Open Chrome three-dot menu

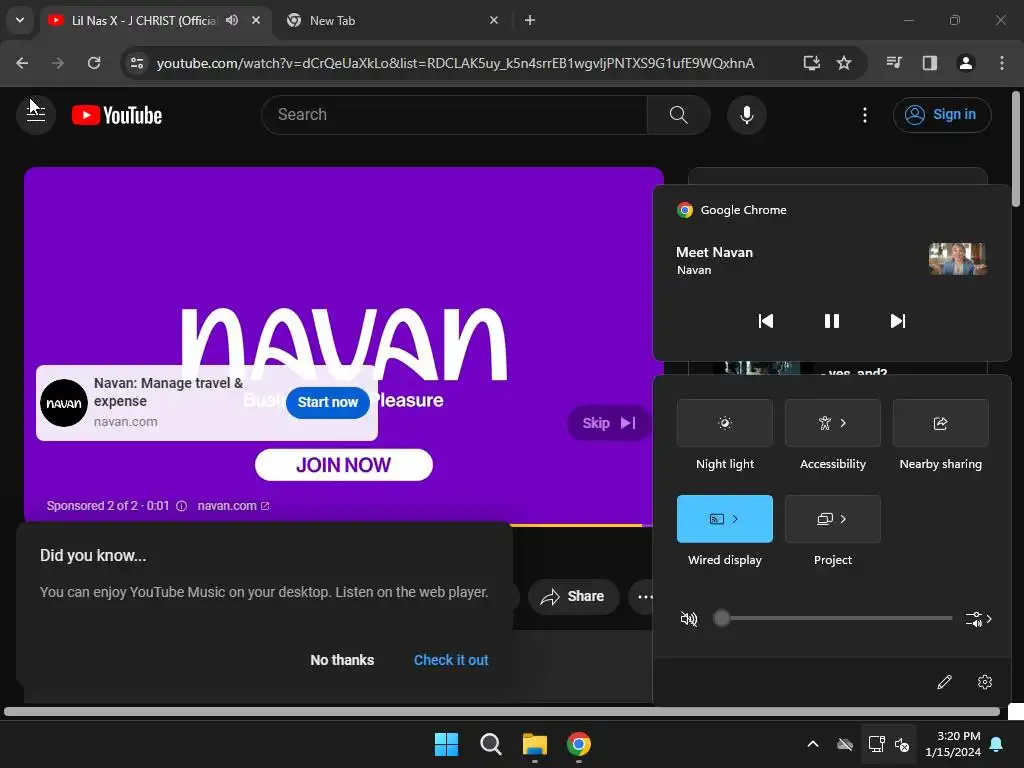tap(1002, 63)
